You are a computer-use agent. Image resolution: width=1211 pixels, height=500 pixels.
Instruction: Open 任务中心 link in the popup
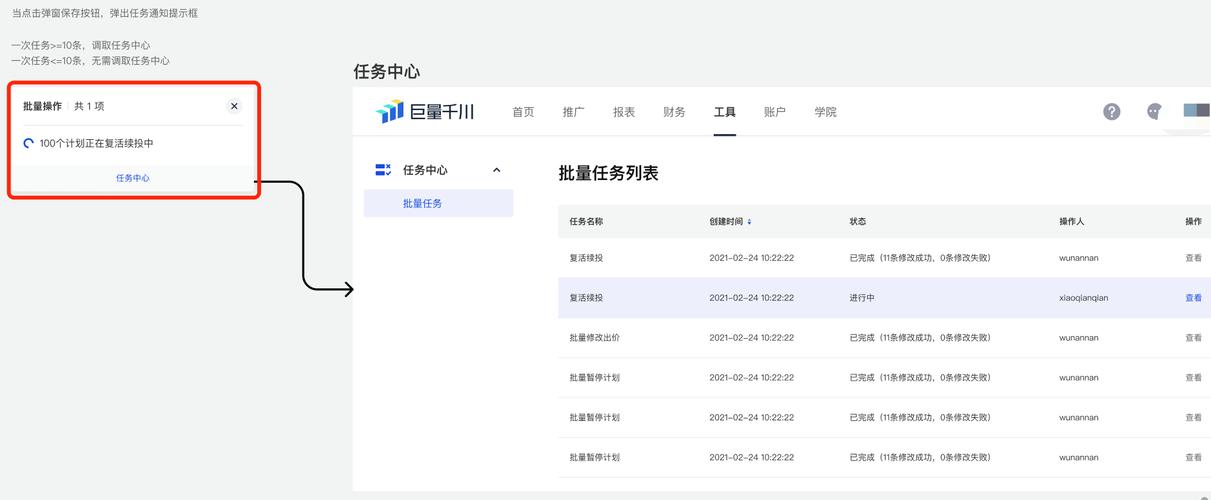(132, 178)
